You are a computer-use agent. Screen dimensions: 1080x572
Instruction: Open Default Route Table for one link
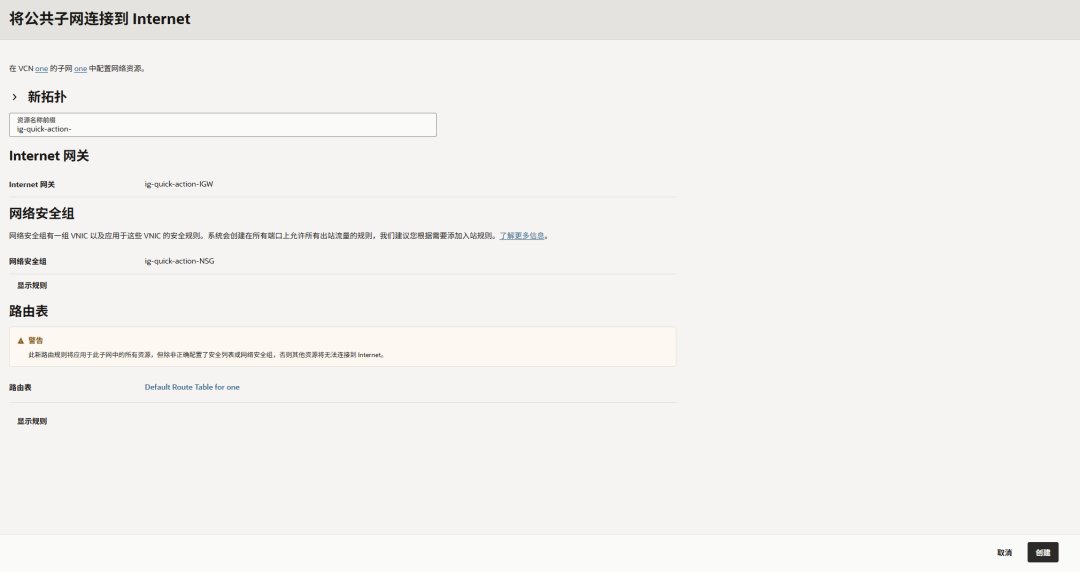click(192, 387)
